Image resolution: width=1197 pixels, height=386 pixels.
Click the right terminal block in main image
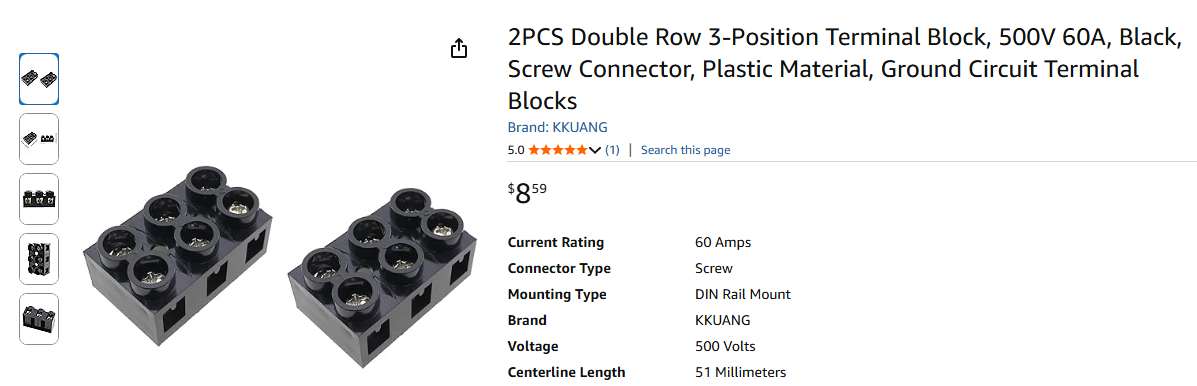383,278
